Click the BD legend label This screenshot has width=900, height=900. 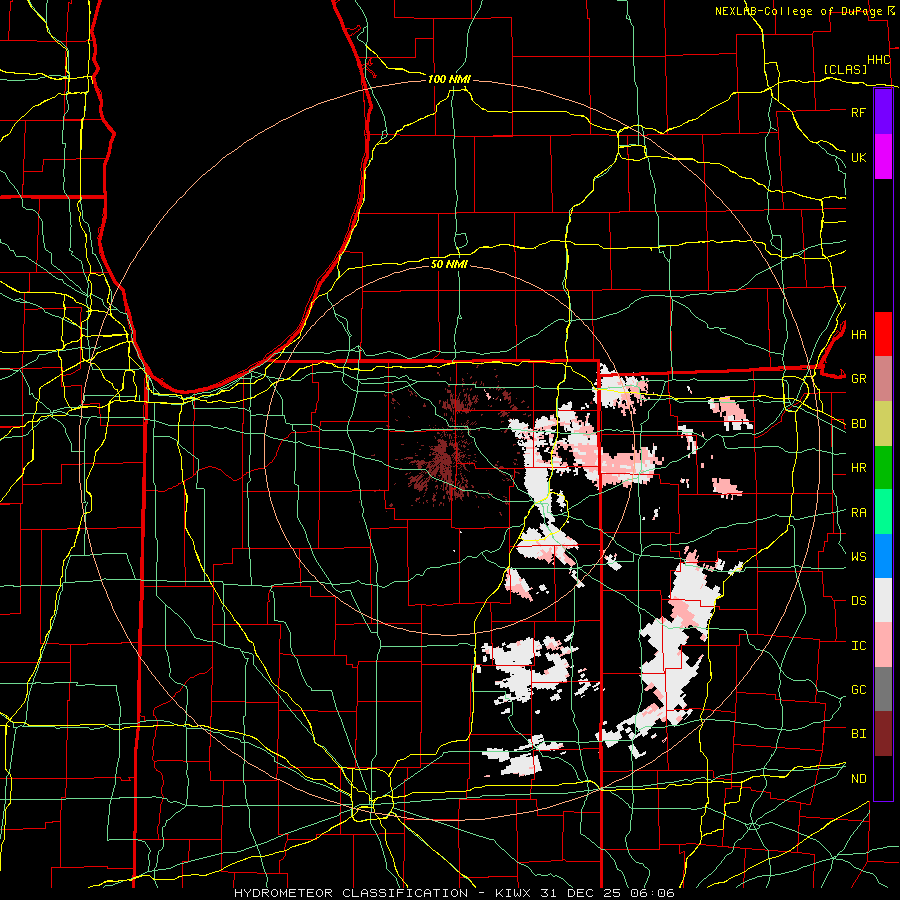(858, 424)
